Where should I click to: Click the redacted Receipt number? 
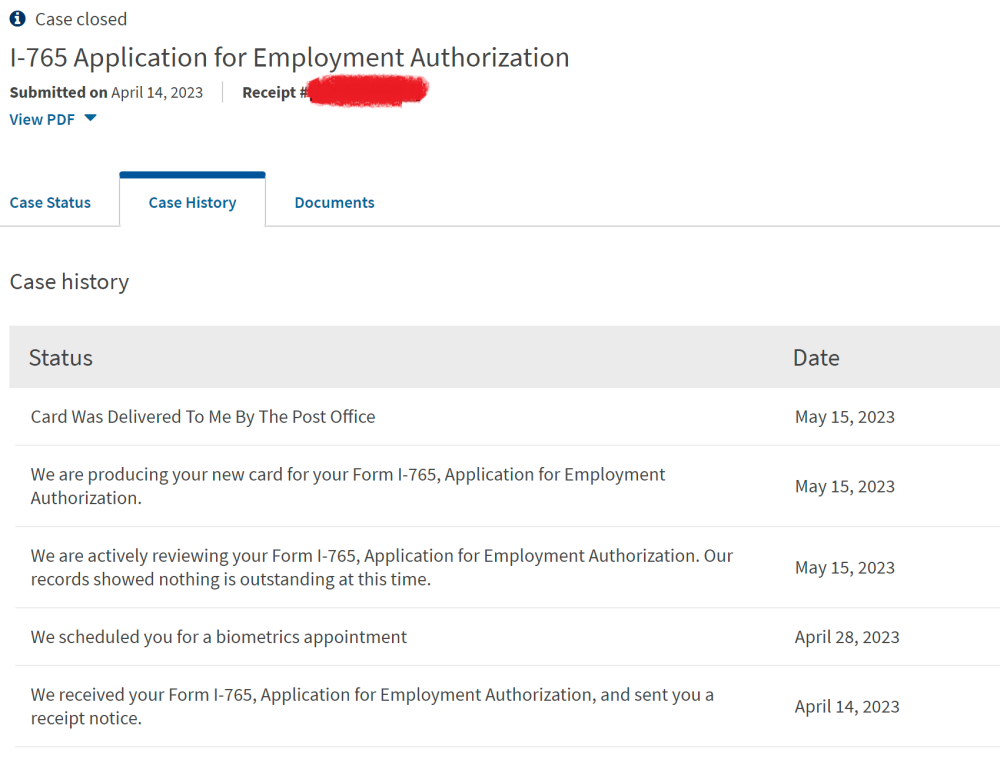tap(368, 91)
